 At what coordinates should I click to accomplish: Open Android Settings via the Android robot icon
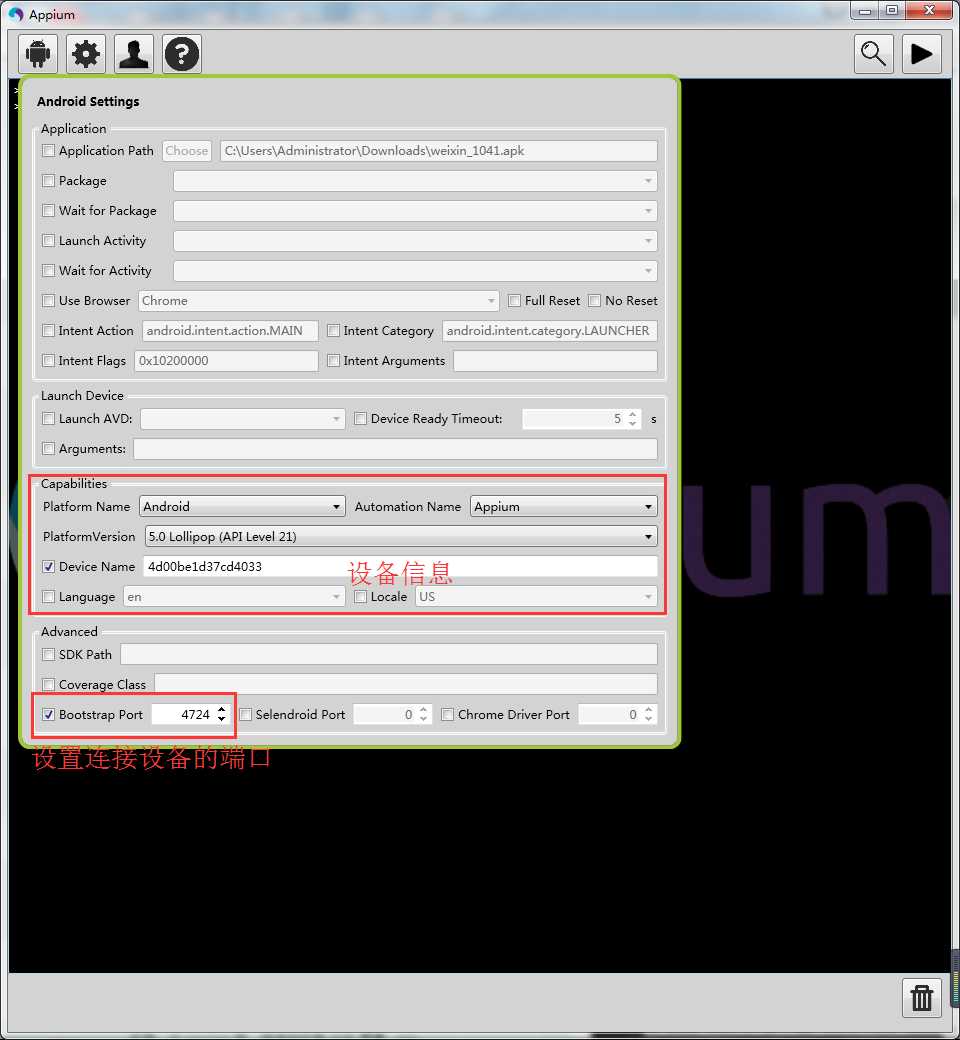point(38,54)
